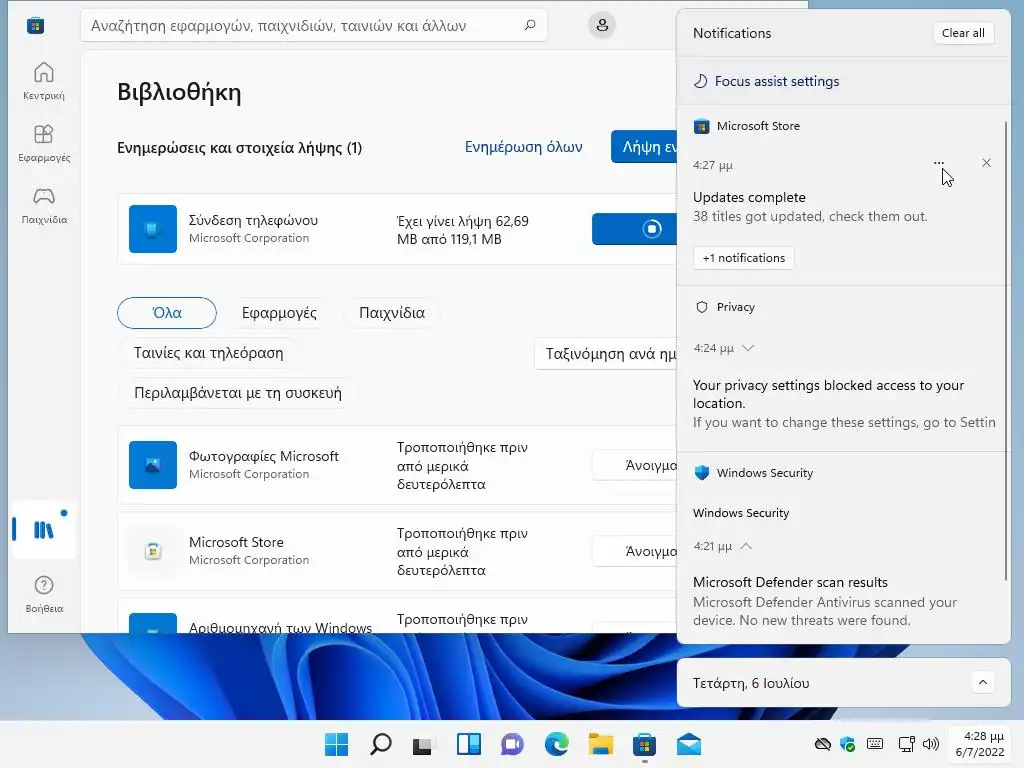The image size is (1024, 768).
Task: Clear all notifications
Action: [x=963, y=33]
